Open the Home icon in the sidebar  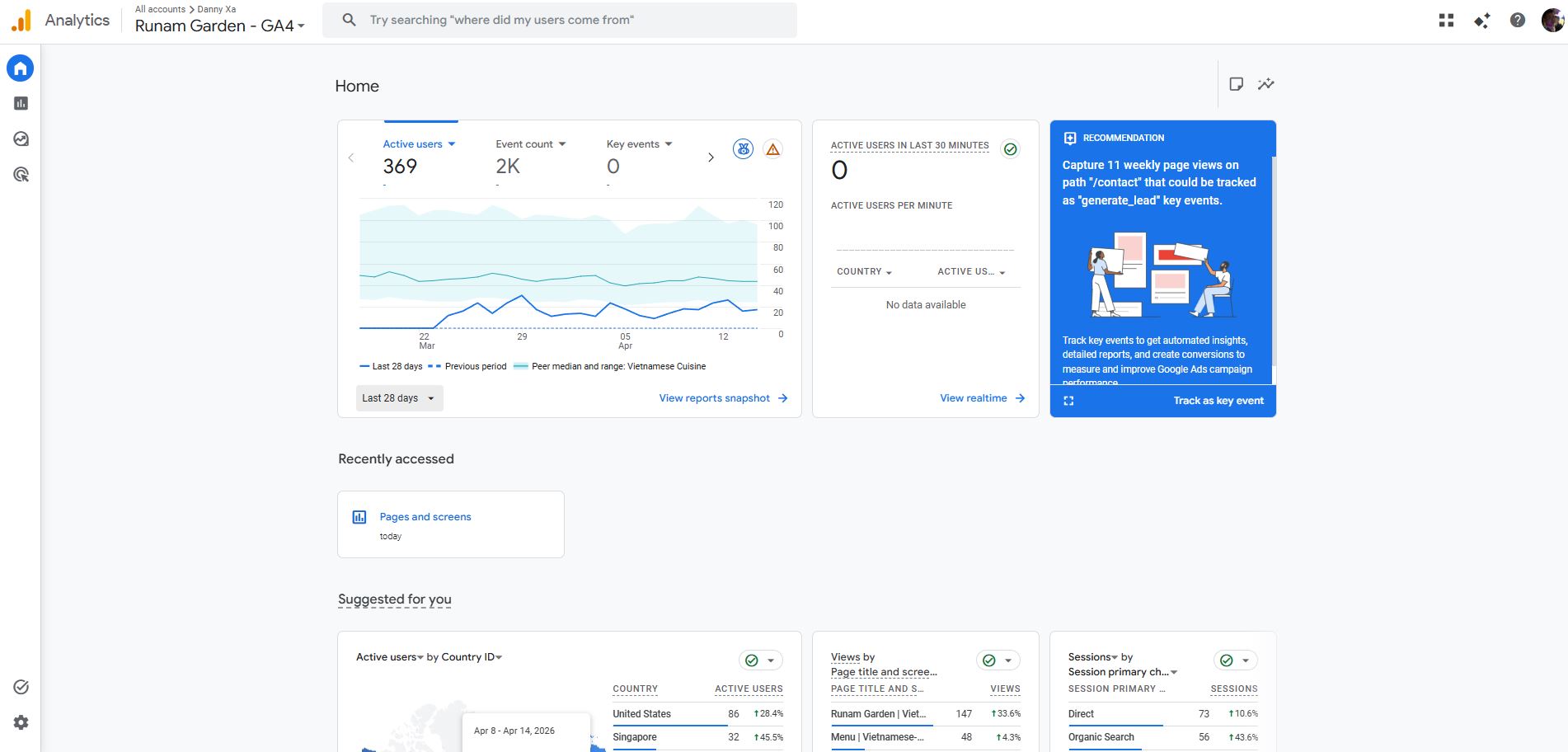point(21,68)
